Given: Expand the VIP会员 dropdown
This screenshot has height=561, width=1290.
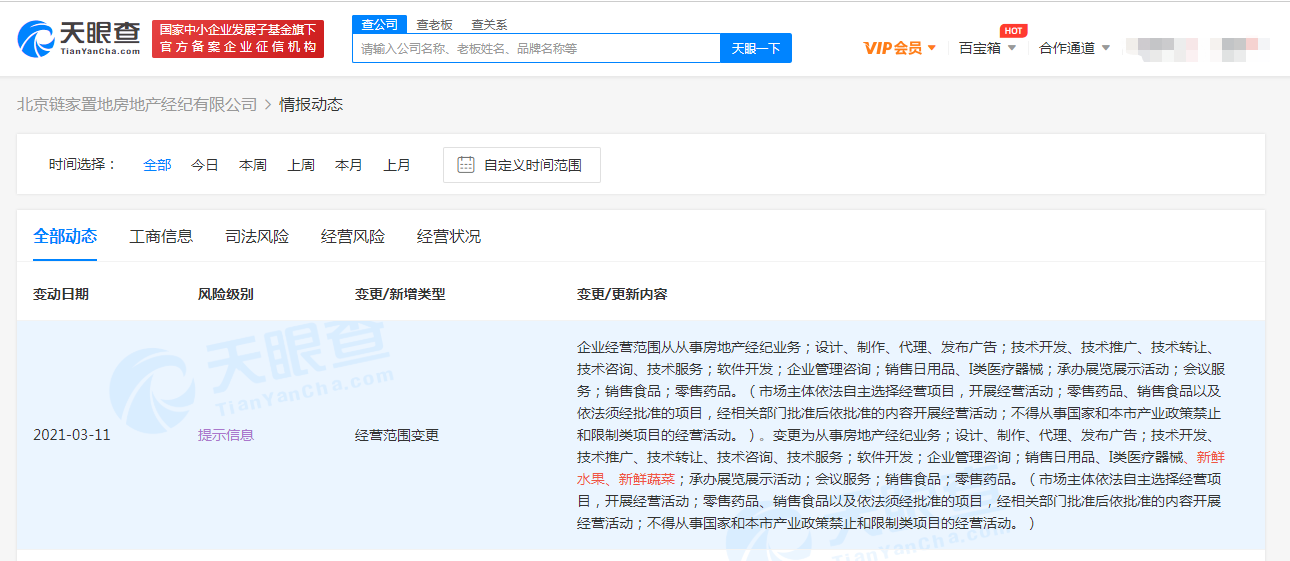Looking at the screenshot, I should [x=900, y=48].
